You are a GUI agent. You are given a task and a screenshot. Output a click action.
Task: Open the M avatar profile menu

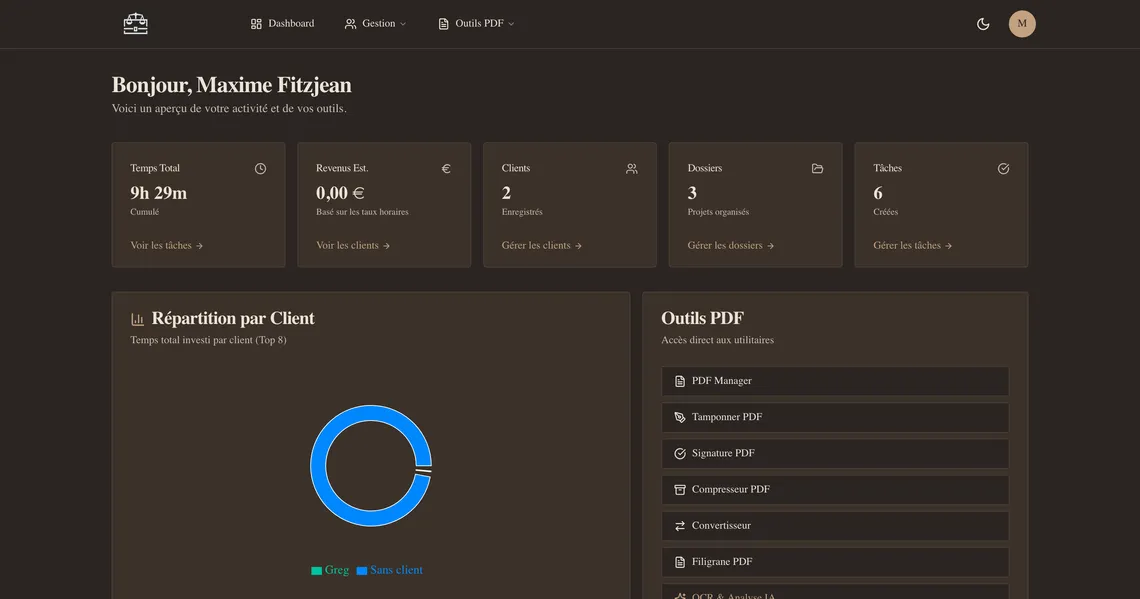[x=1021, y=23]
